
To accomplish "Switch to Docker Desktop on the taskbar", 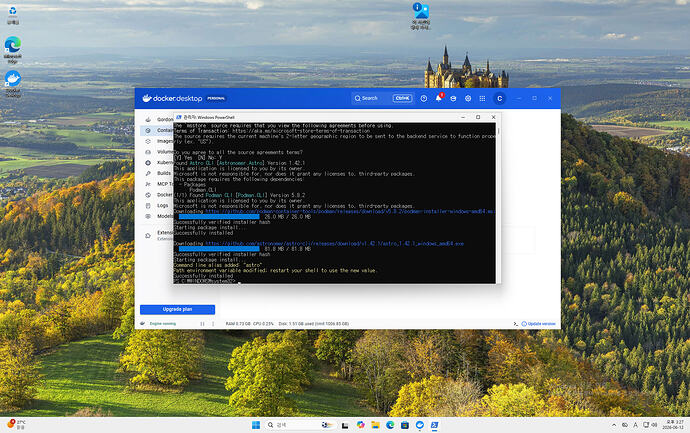I will tap(420, 425).
